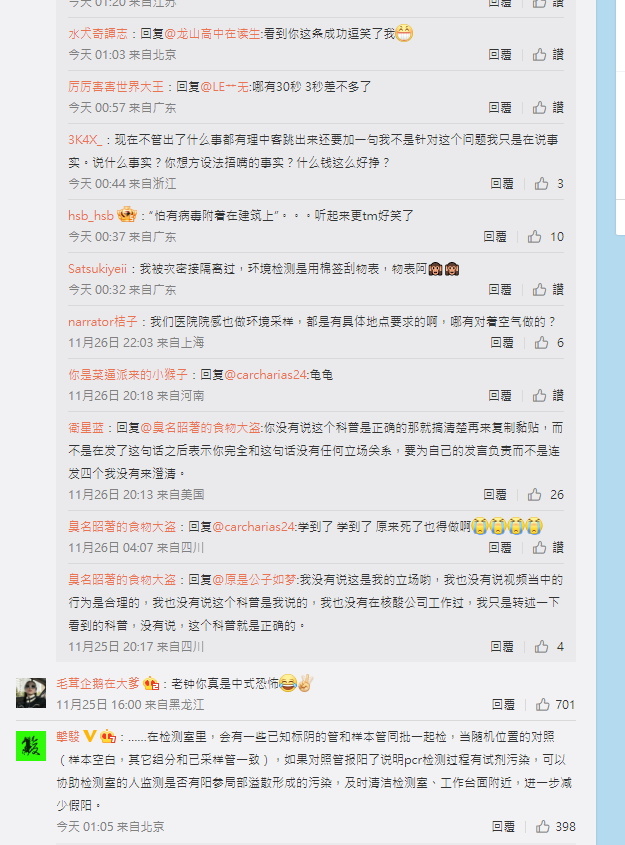Like 轚駿's comment with 398 likes
Screen dimensions: 625x845
555,827
